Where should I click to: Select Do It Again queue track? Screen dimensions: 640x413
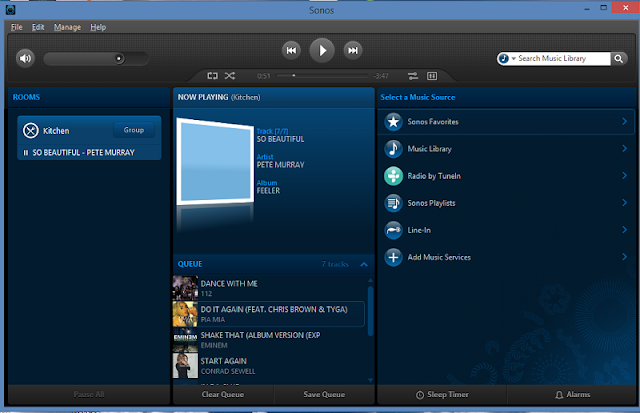click(x=269, y=314)
